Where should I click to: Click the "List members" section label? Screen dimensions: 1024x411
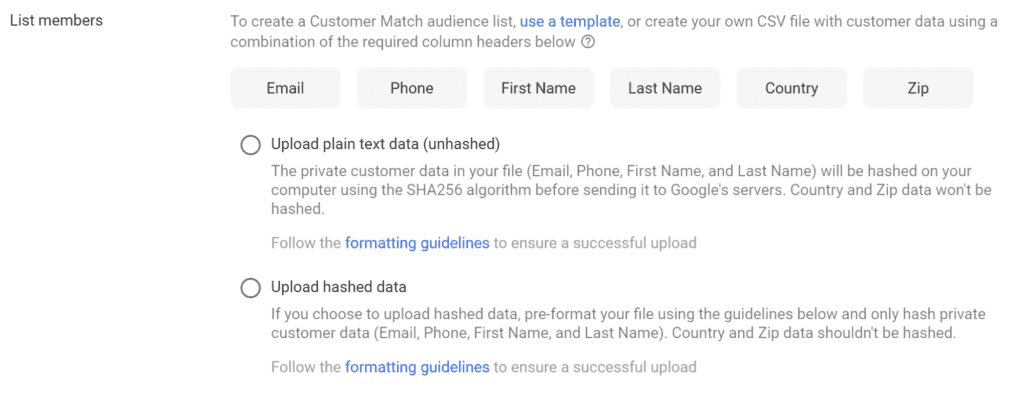[55, 21]
